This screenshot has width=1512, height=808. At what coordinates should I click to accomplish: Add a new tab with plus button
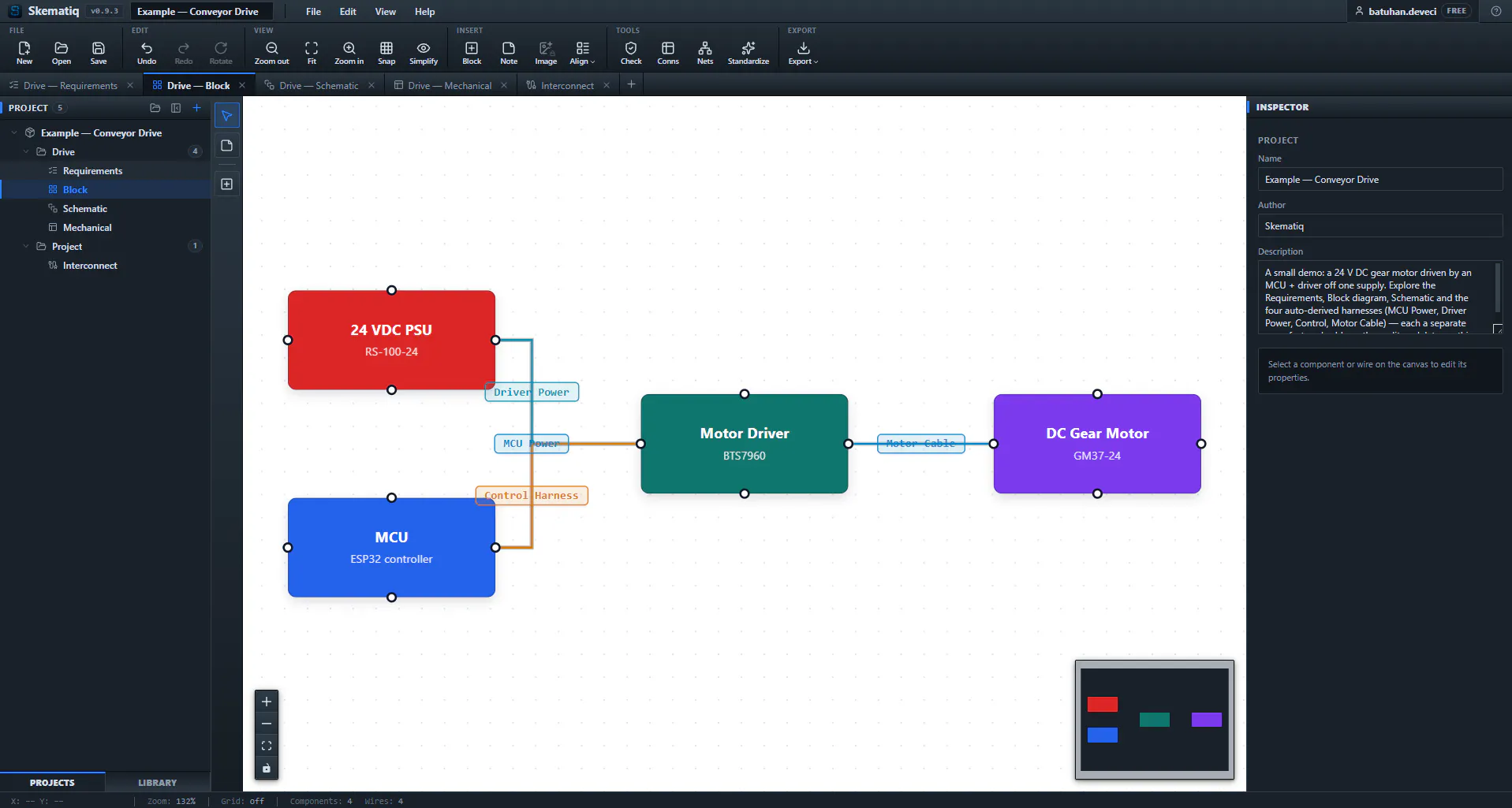click(x=631, y=84)
